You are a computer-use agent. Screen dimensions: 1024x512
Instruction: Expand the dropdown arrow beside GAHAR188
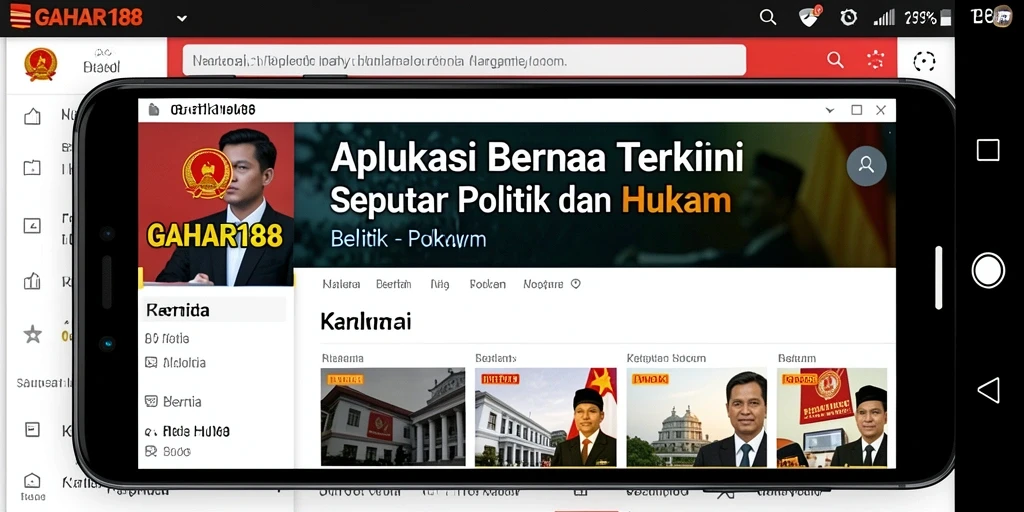click(182, 18)
